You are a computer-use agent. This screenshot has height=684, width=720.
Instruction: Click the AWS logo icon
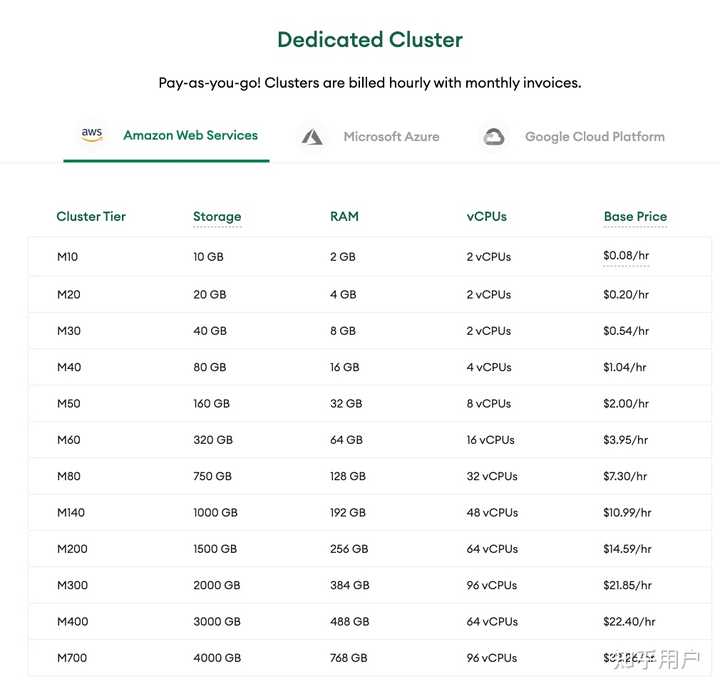click(x=92, y=135)
